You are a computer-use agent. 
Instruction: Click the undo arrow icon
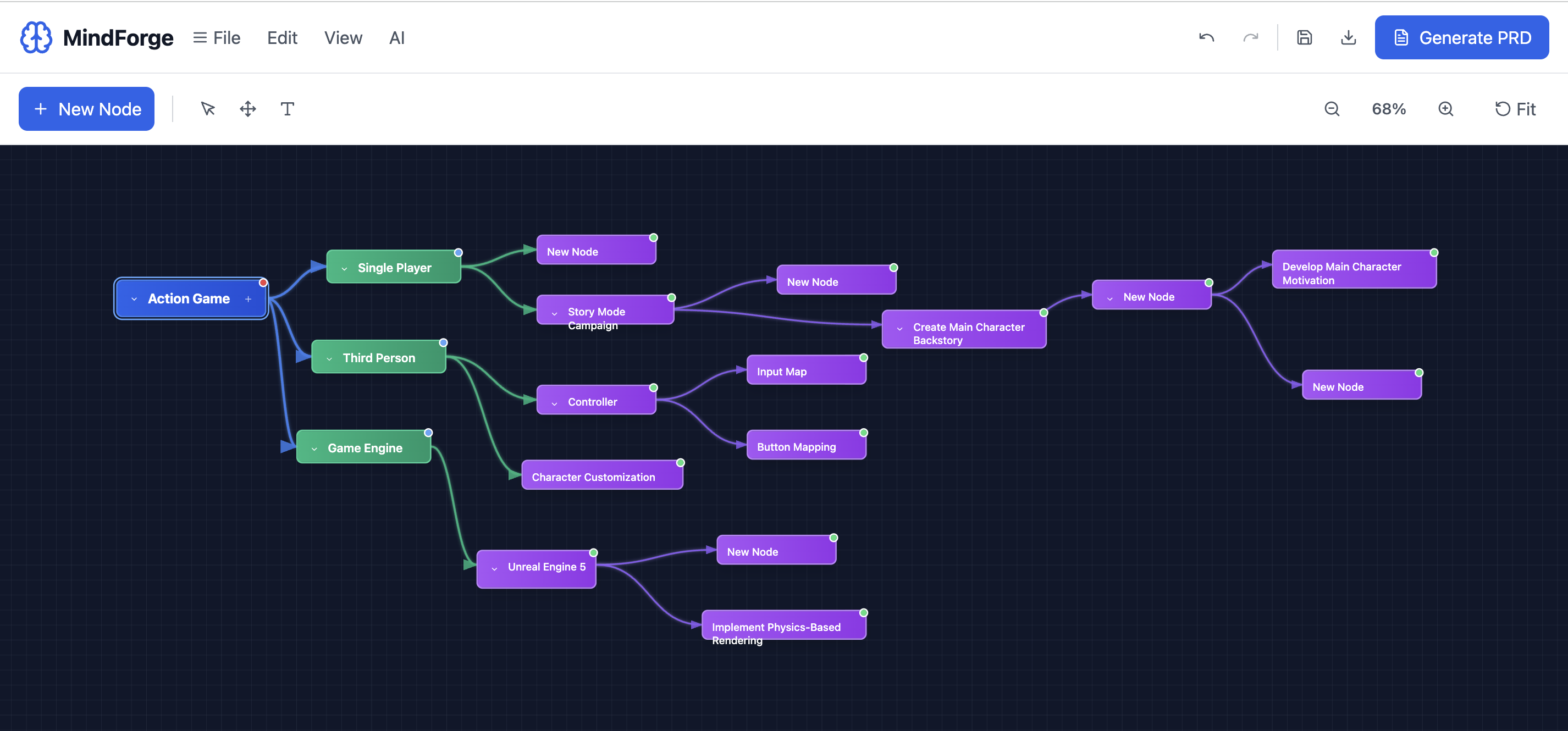click(1206, 38)
